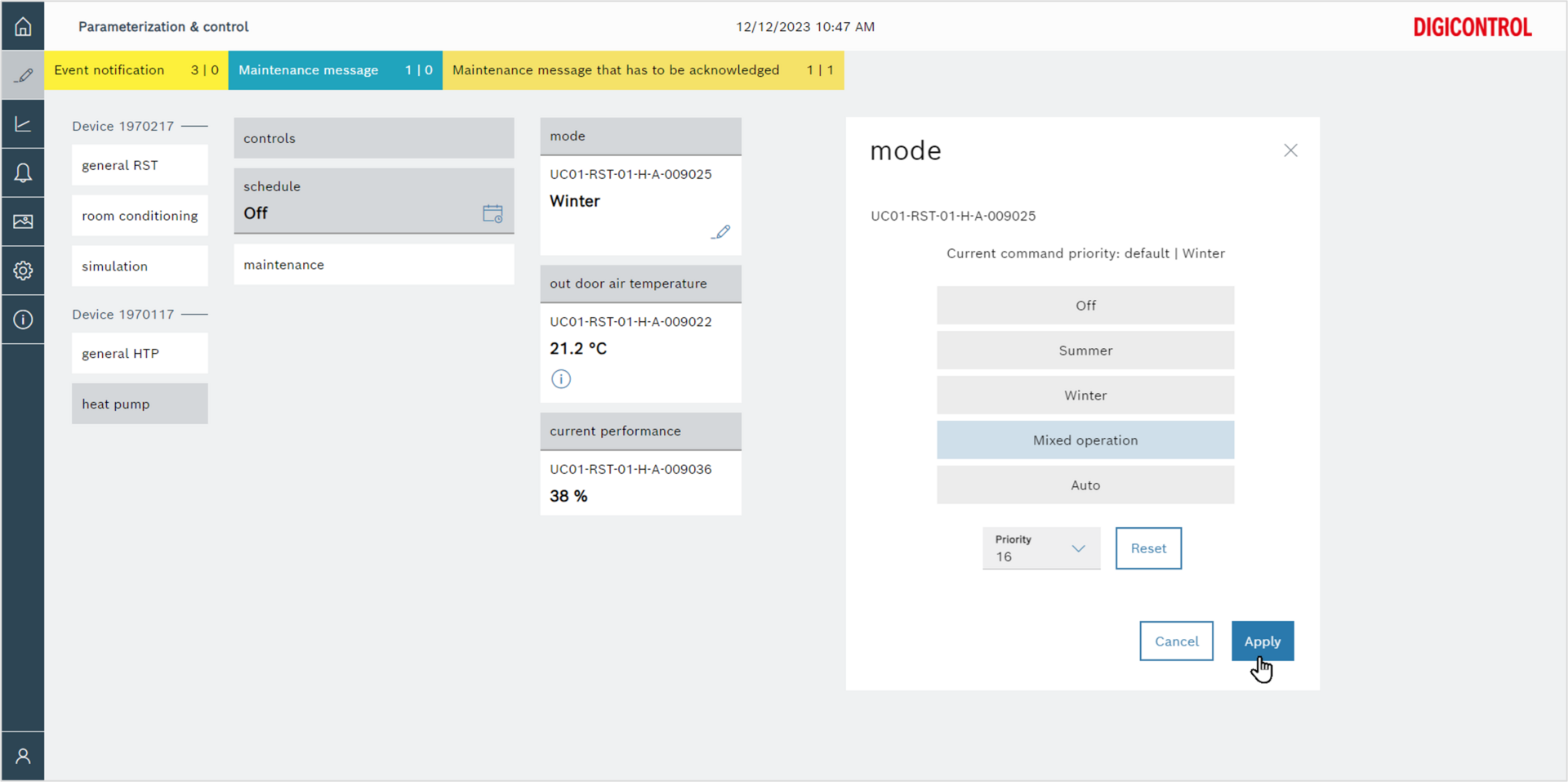Screen dimensions: 1568x782
Task: Click the Reset button
Action: click(1148, 548)
